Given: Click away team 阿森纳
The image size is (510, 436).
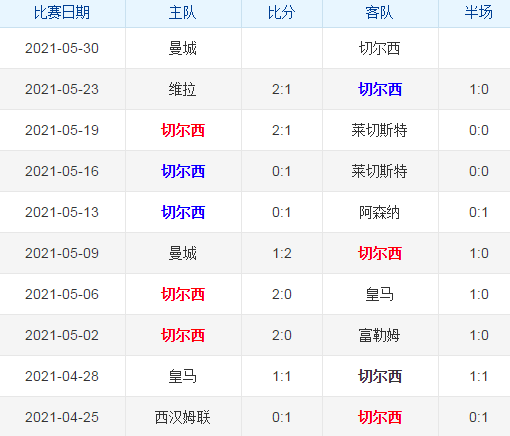Looking at the screenshot, I should tap(379, 212).
